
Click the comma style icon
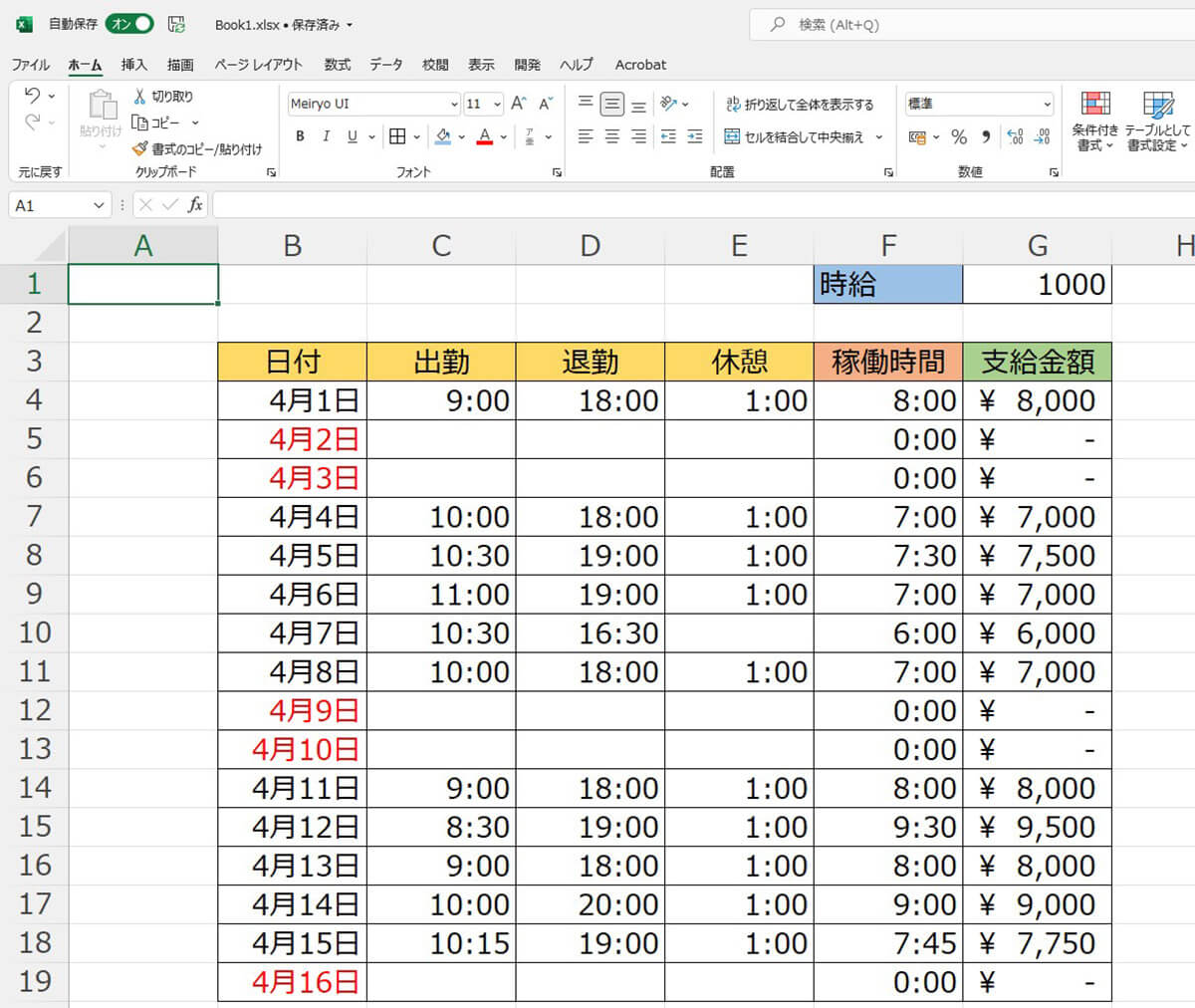point(987,137)
